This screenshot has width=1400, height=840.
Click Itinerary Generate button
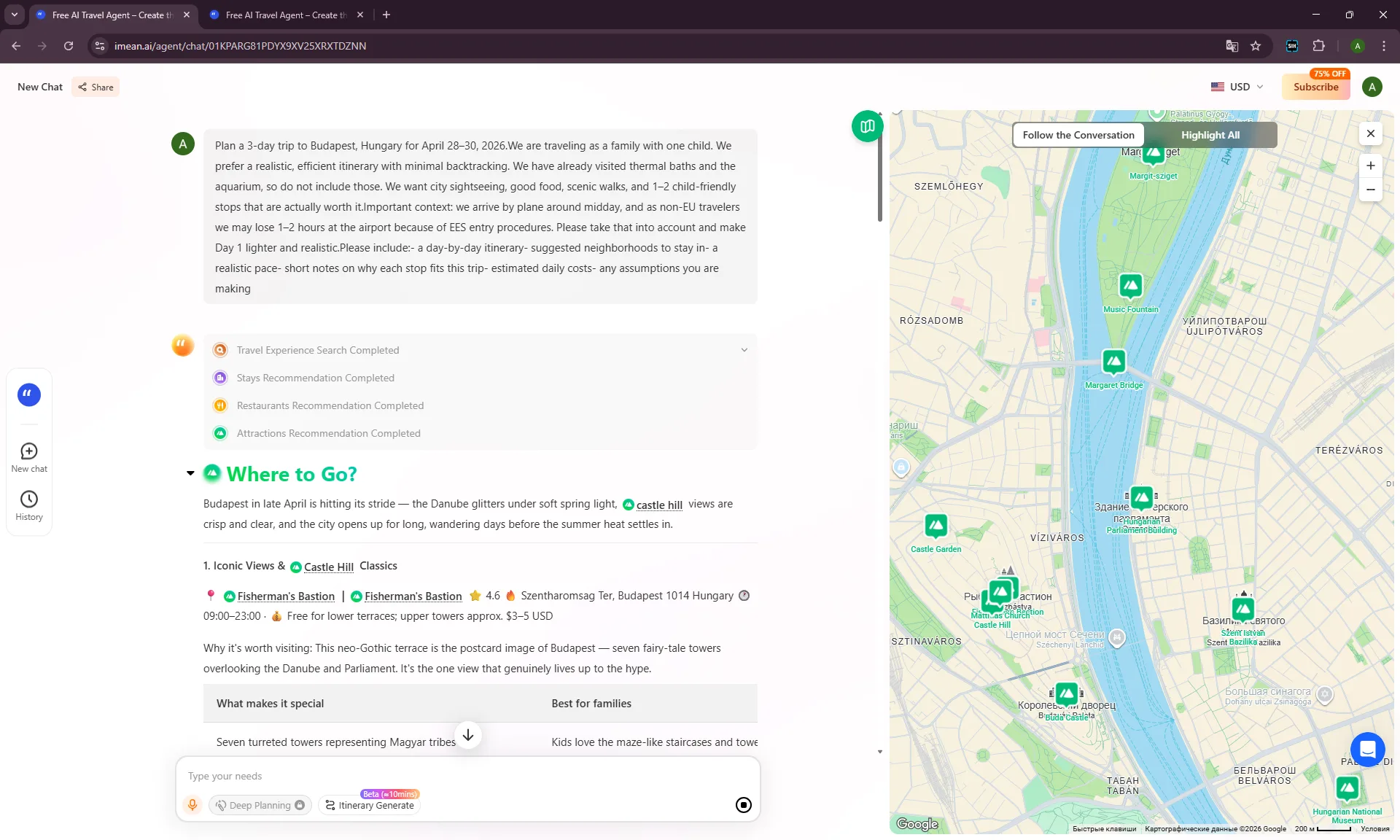tap(370, 805)
